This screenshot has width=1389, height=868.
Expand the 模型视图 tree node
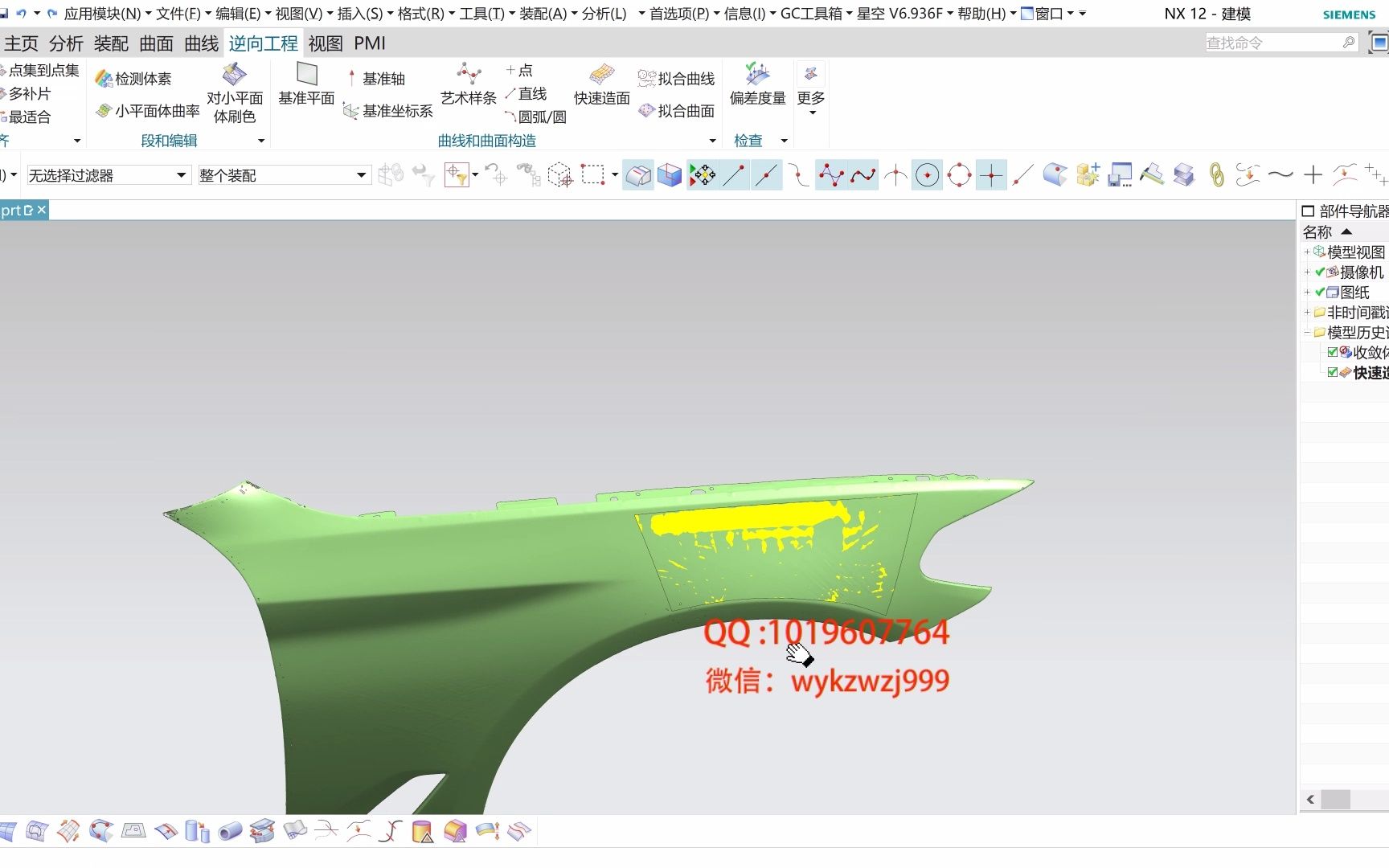coord(1307,251)
